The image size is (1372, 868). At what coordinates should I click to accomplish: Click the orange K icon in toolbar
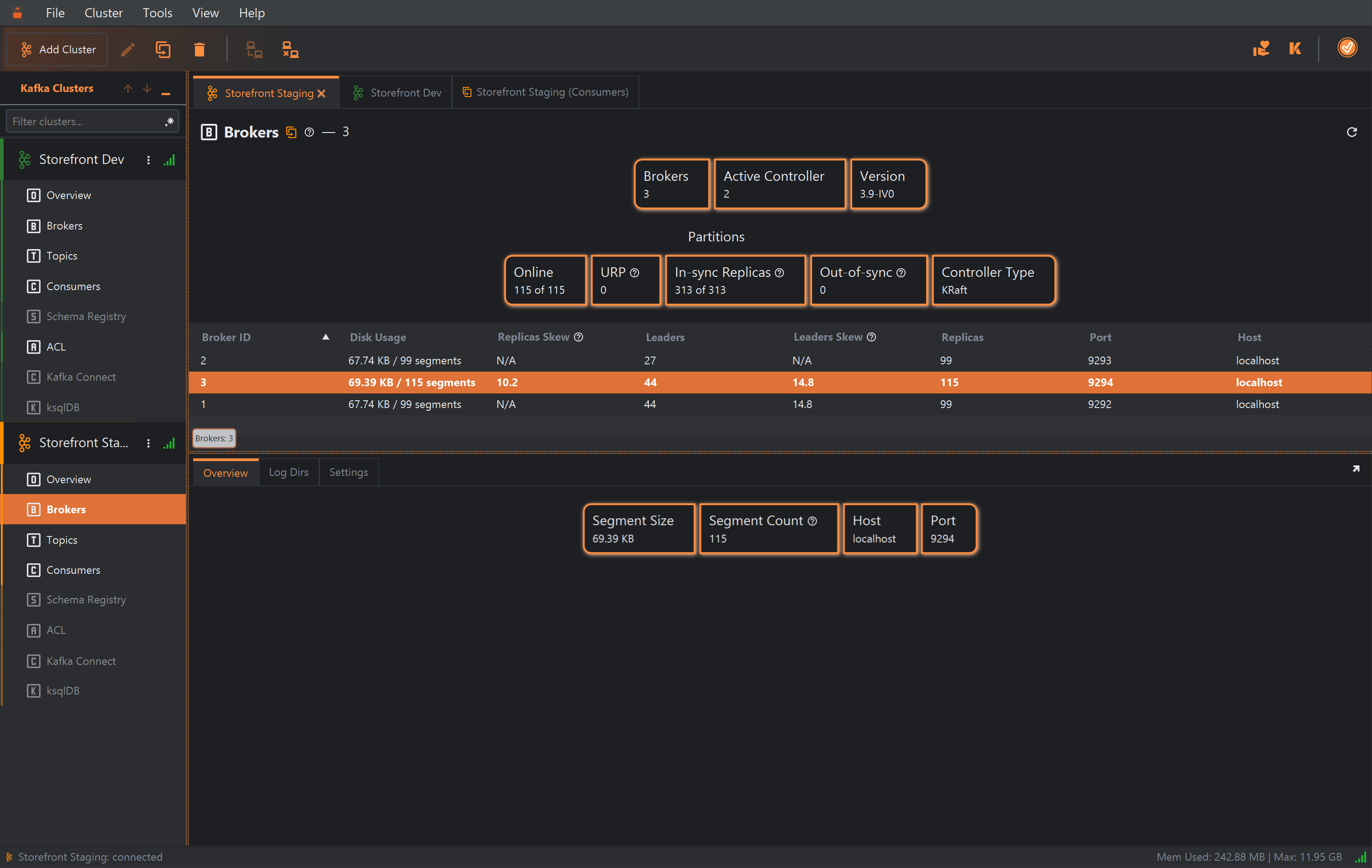pos(1295,48)
